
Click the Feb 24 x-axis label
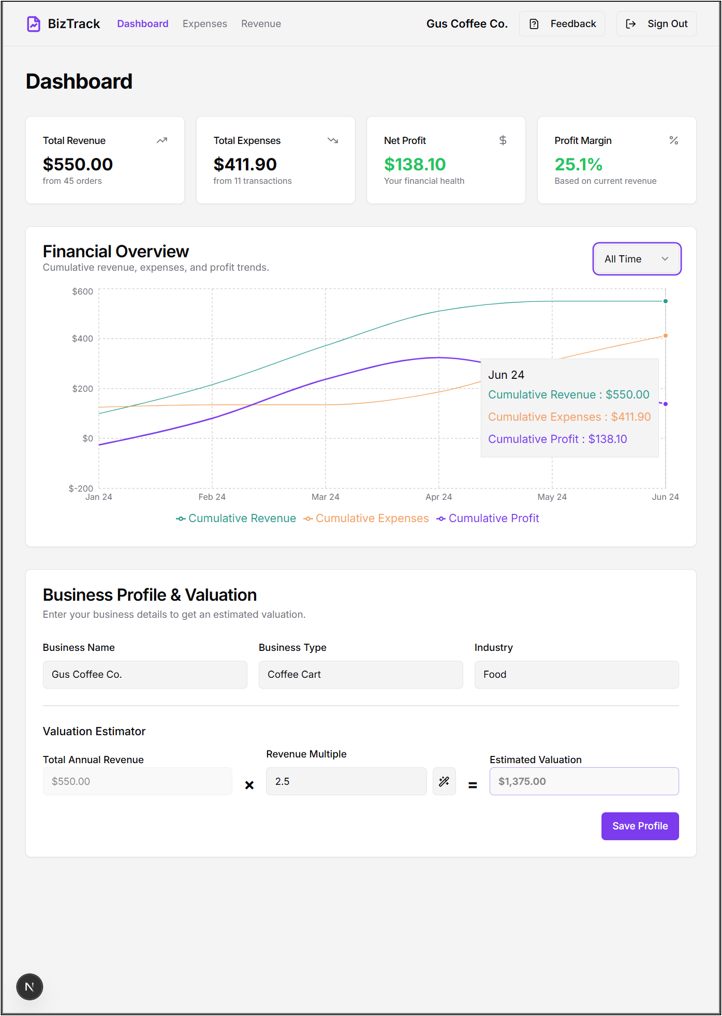coord(212,498)
